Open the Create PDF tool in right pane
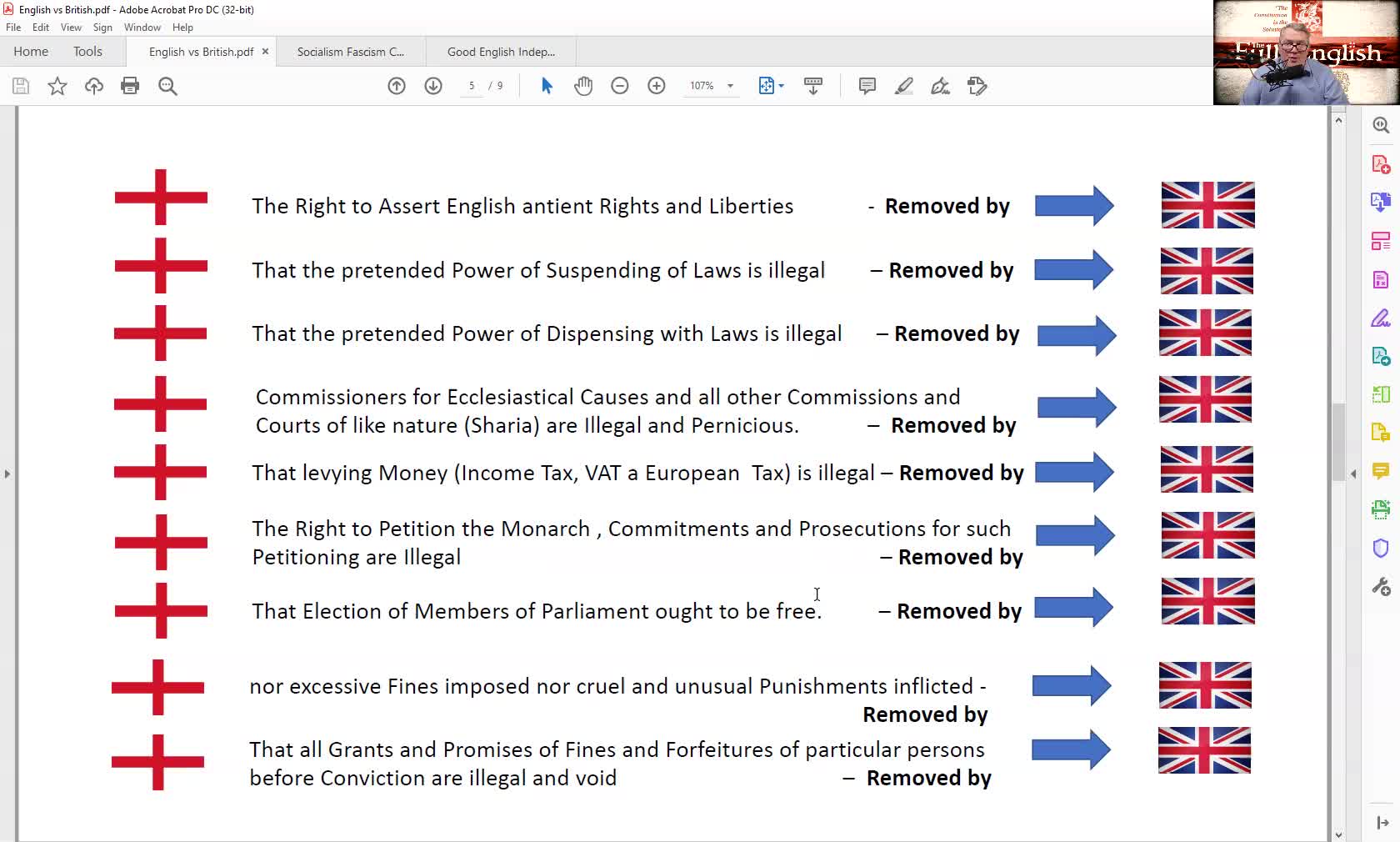The width and height of the screenshot is (1400, 842). [1381, 164]
